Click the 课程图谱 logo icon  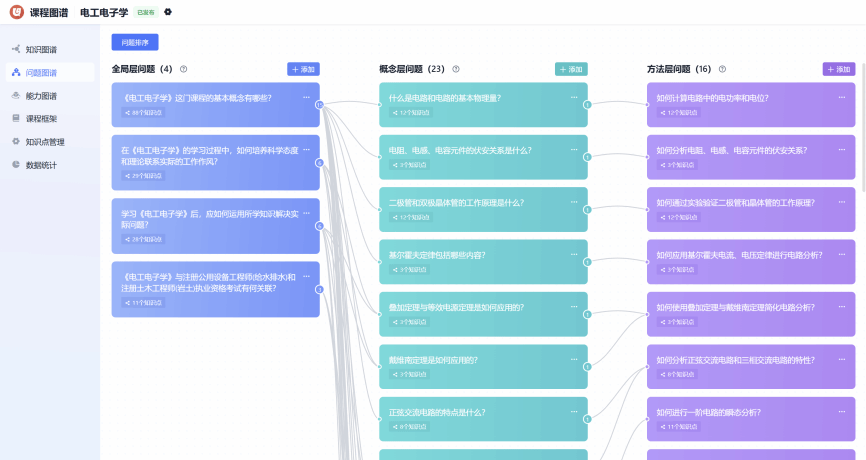[17, 12]
